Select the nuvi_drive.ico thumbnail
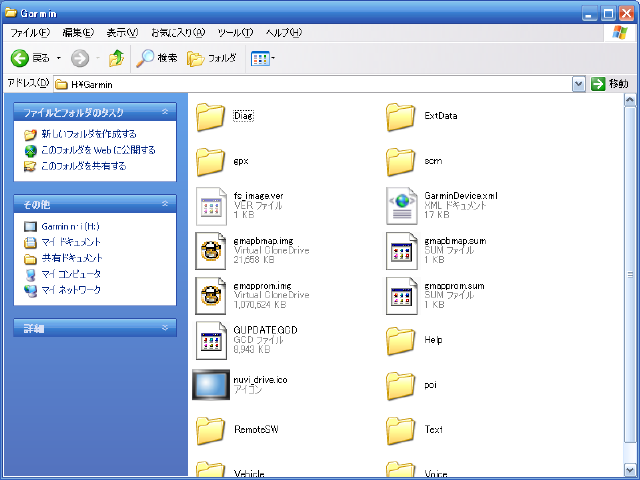The height and width of the screenshot is (480, 640). point(211,385)
